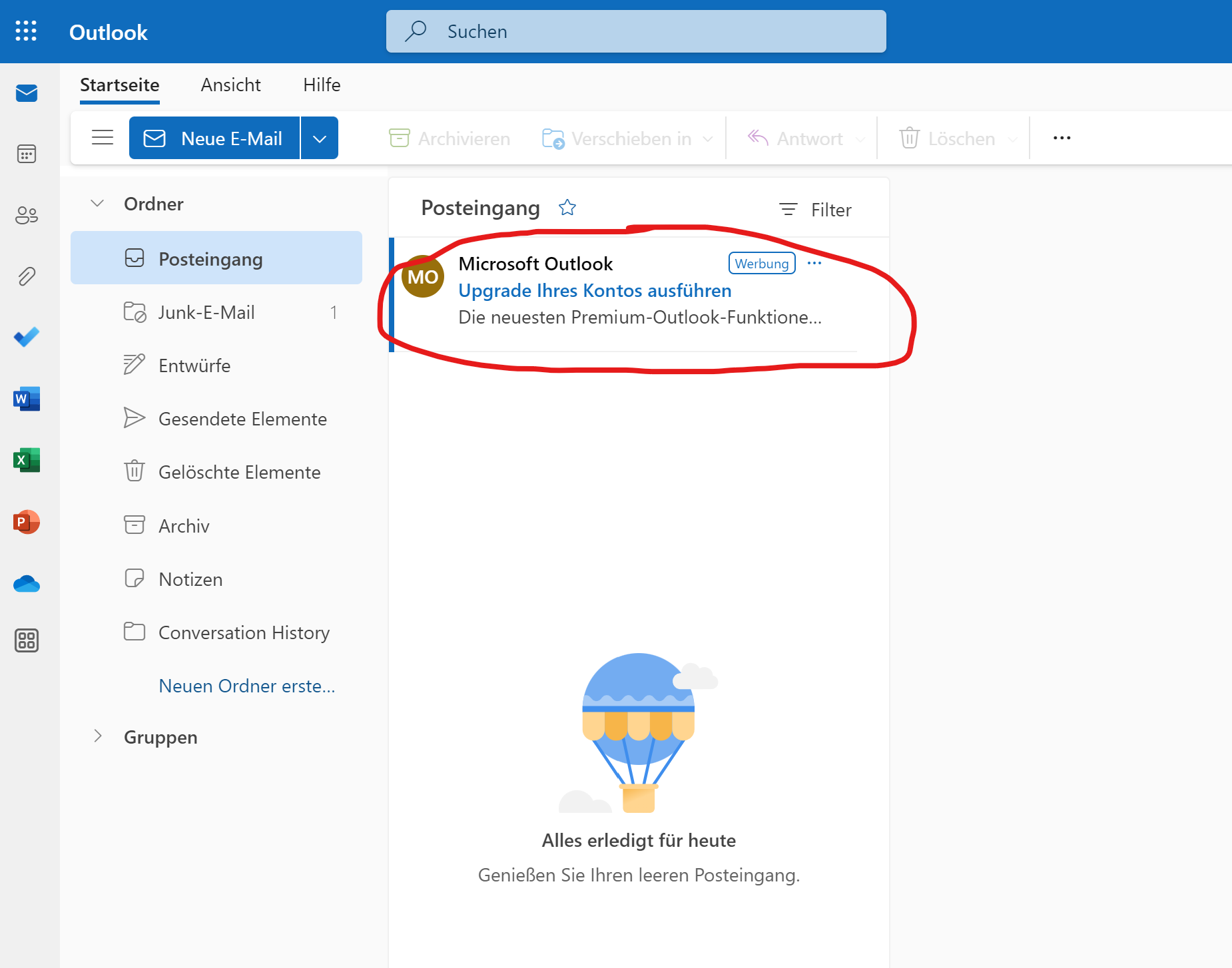The height and width of the screenshot is (968, 1232).
Task: Click the Löschen toolbar command
Action: coord(951,138)
